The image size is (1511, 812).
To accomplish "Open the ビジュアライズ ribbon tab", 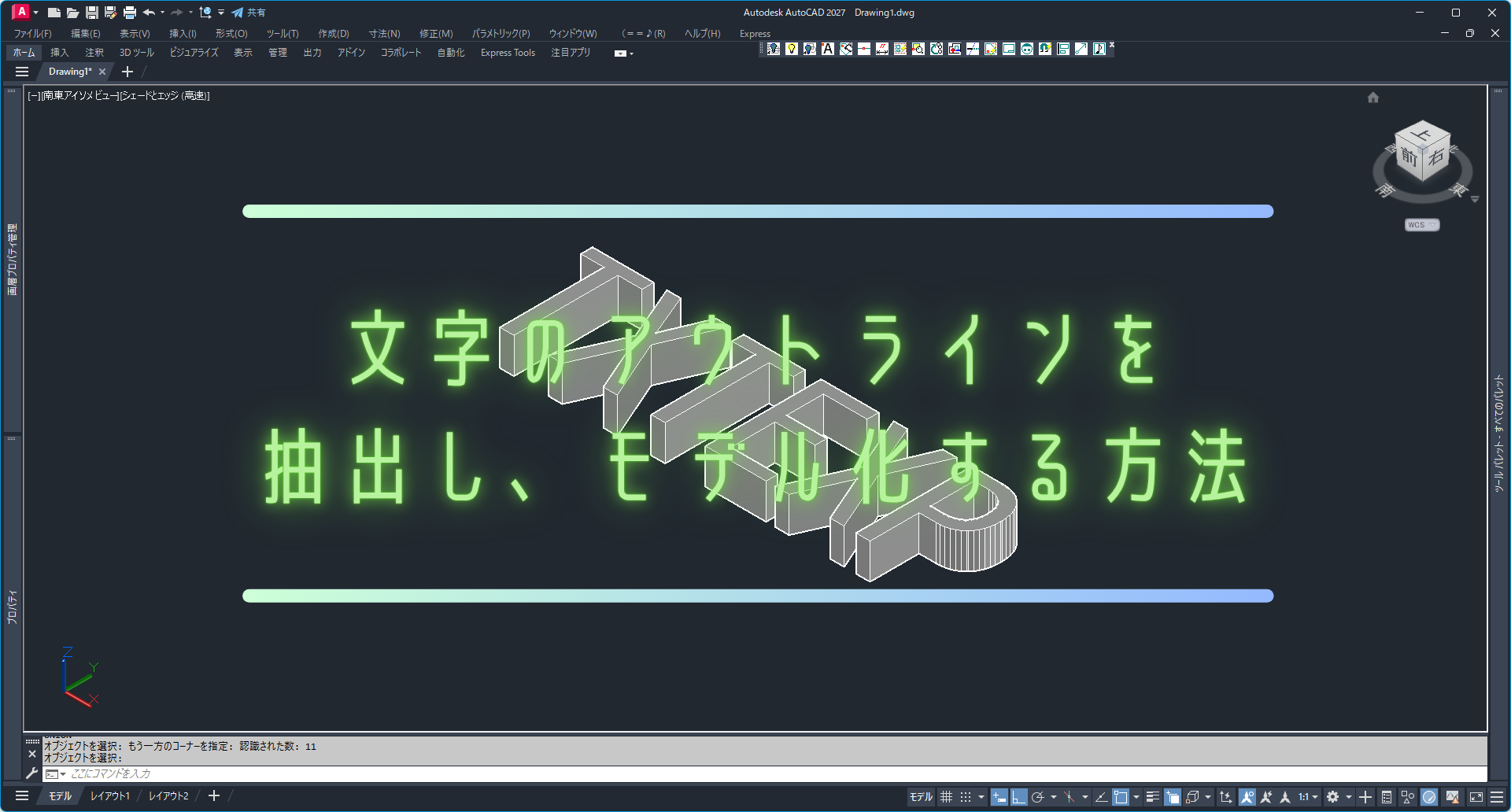I will (194, 53).
